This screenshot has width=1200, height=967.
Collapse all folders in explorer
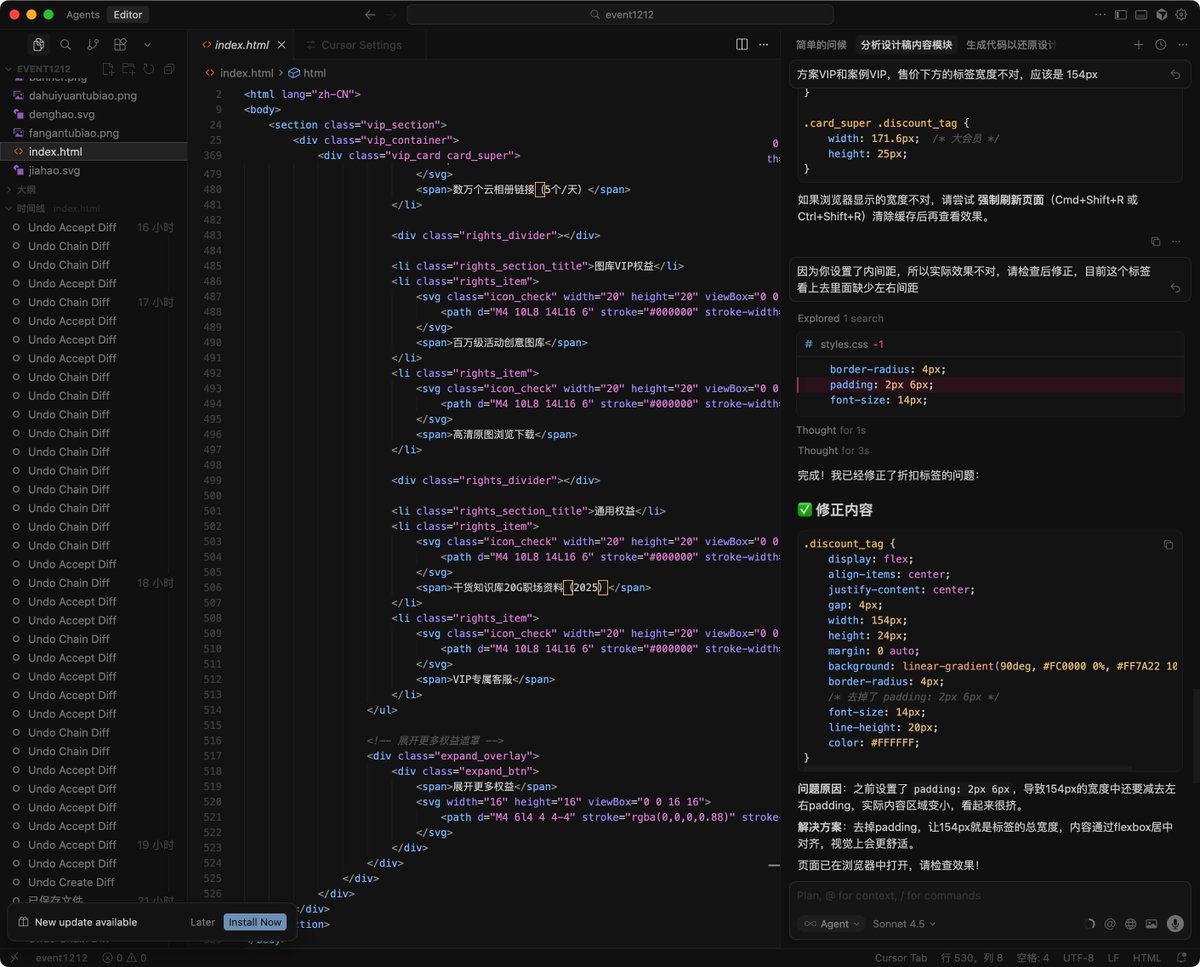169,69
